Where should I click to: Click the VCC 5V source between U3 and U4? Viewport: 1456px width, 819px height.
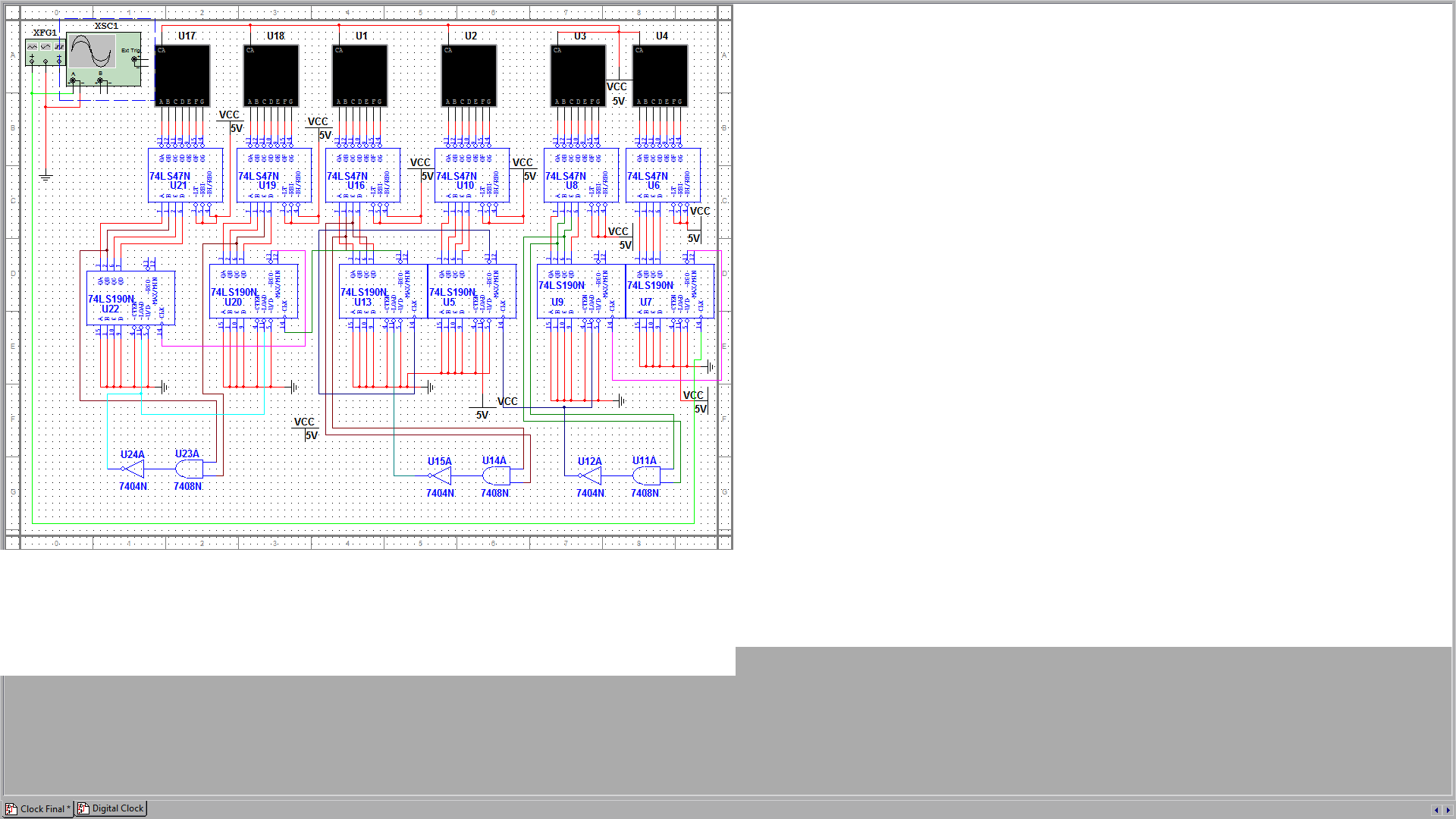(618, 93)
